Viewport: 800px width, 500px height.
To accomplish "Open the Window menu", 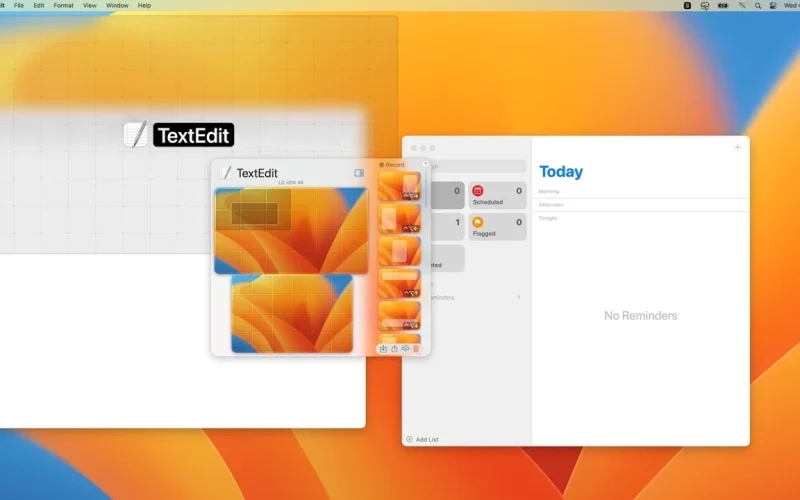I will [x=117, y=5].
